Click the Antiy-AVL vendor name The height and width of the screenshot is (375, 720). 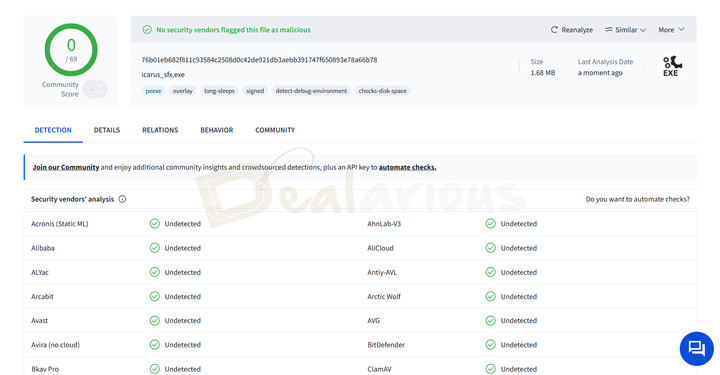pos(382,272)
